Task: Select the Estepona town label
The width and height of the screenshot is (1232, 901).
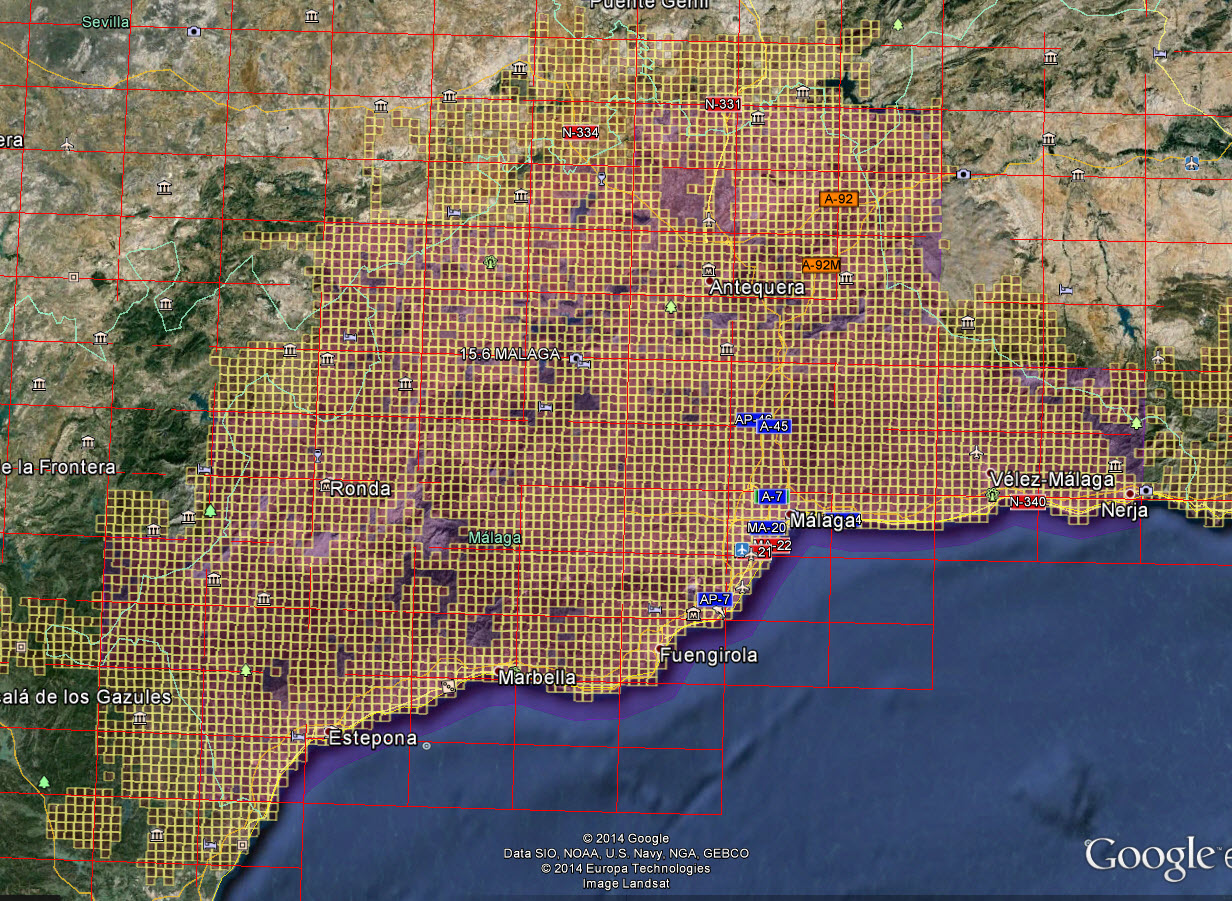Action: [x=373, y=738]
